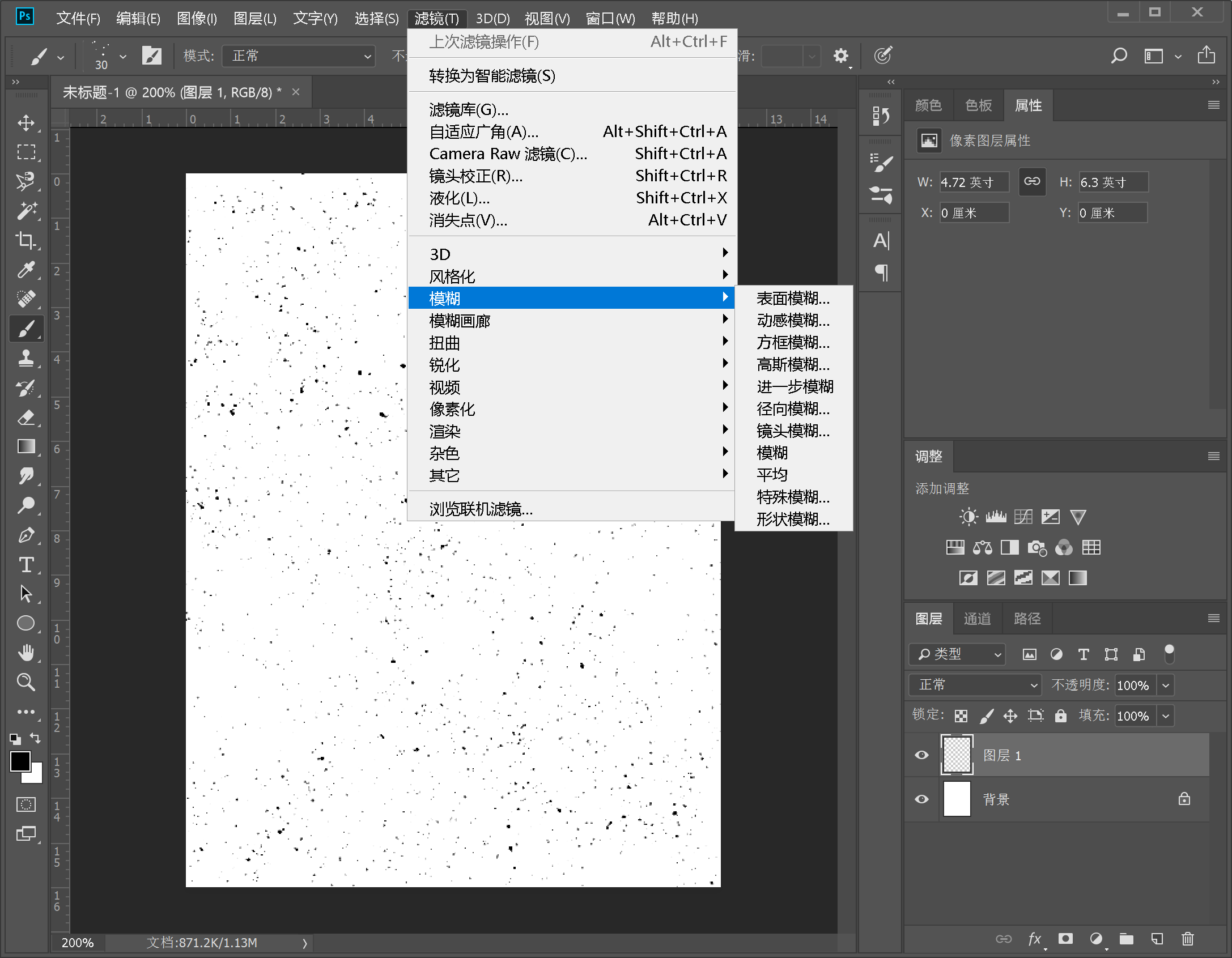Viewport: 1232px width, 958px height.
Task: Open the layer blend mode 正常 dropdown
Action: click(x=975, y=685)
